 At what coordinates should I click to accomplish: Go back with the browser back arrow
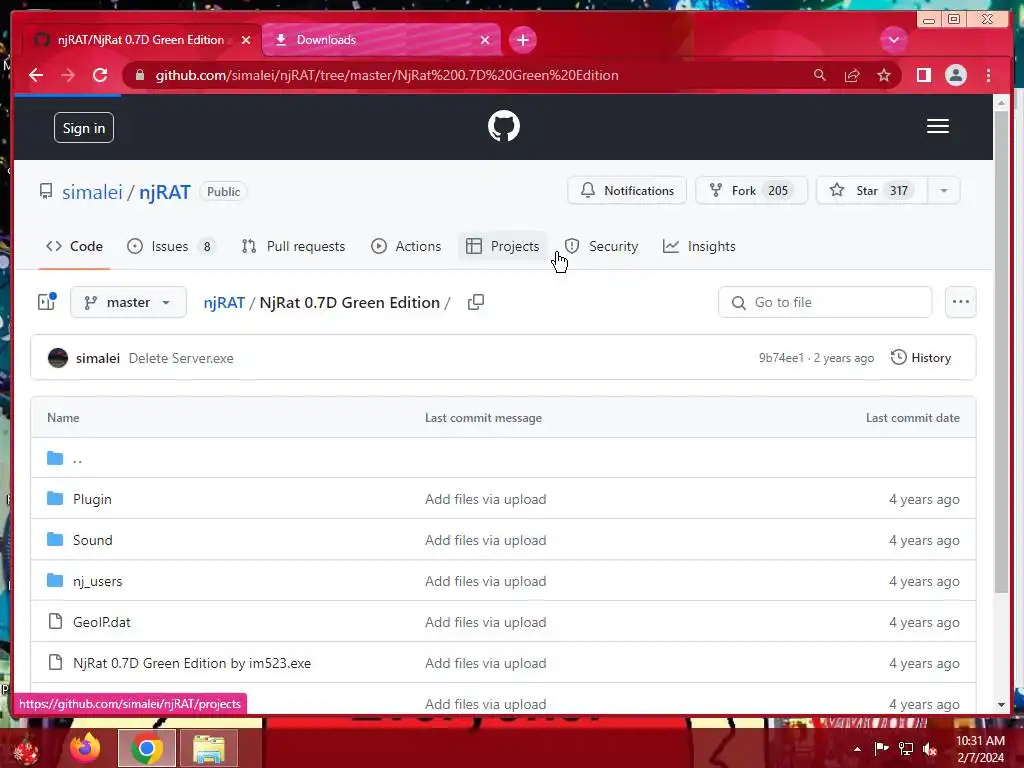36,75
